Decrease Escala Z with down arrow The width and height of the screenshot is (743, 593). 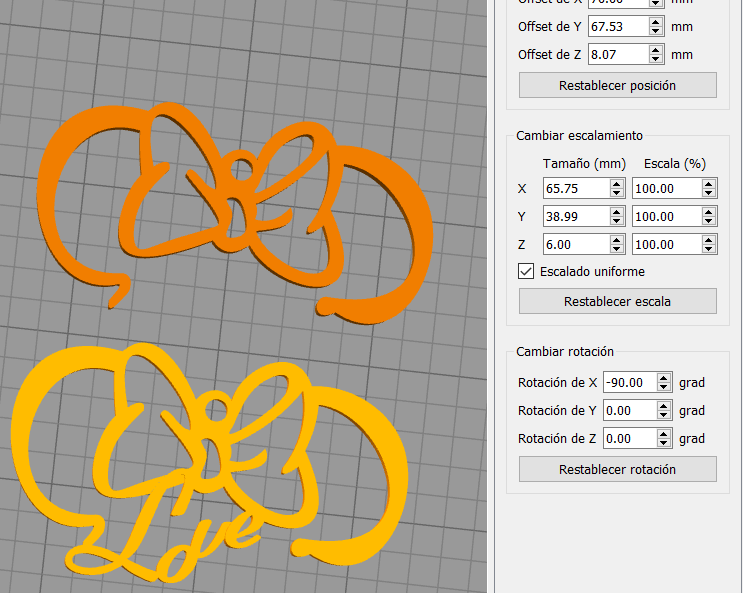[x=709, y=249]
